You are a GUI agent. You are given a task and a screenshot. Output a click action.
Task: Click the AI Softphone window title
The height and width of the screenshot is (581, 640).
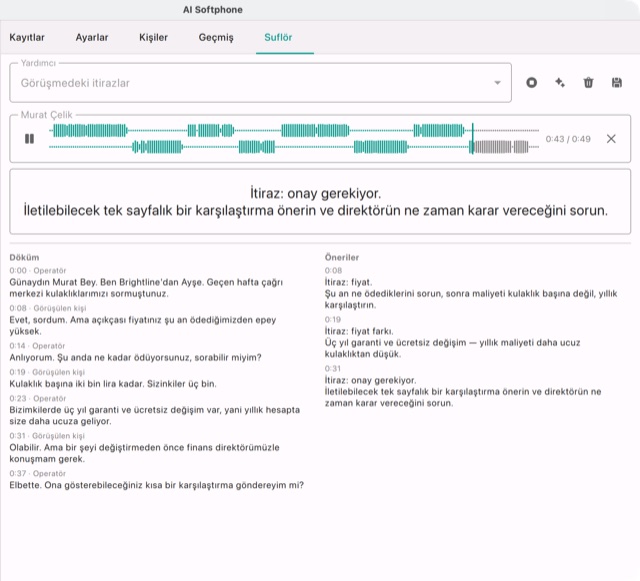pyautogui.click(x=213, y=10)
